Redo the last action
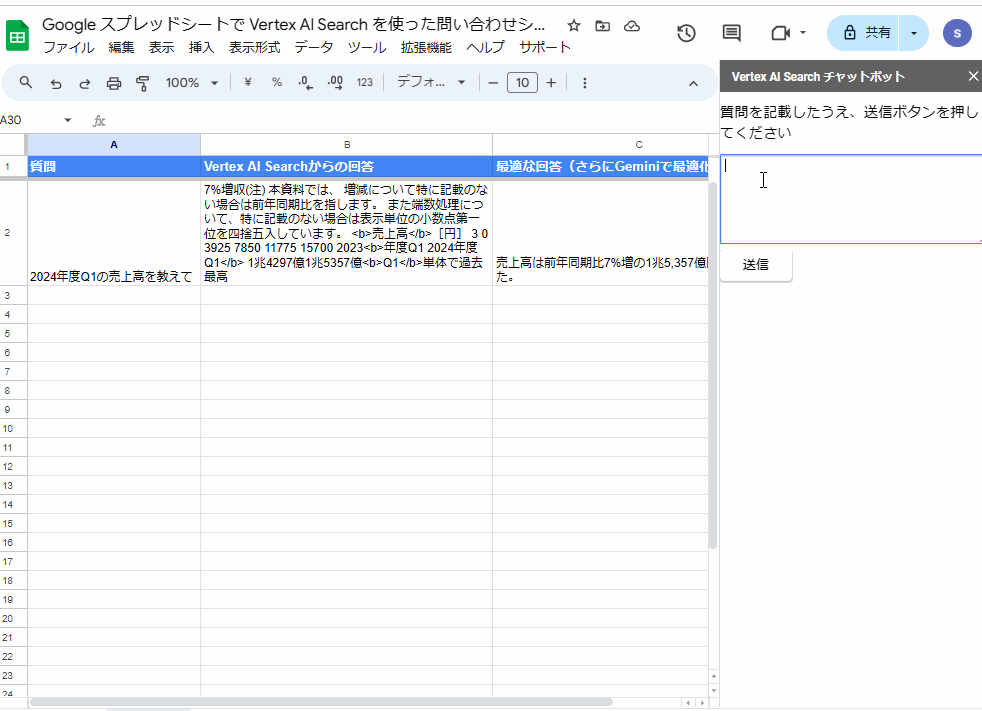Viewport: 982px width, 711px height. tap(85, 83)
